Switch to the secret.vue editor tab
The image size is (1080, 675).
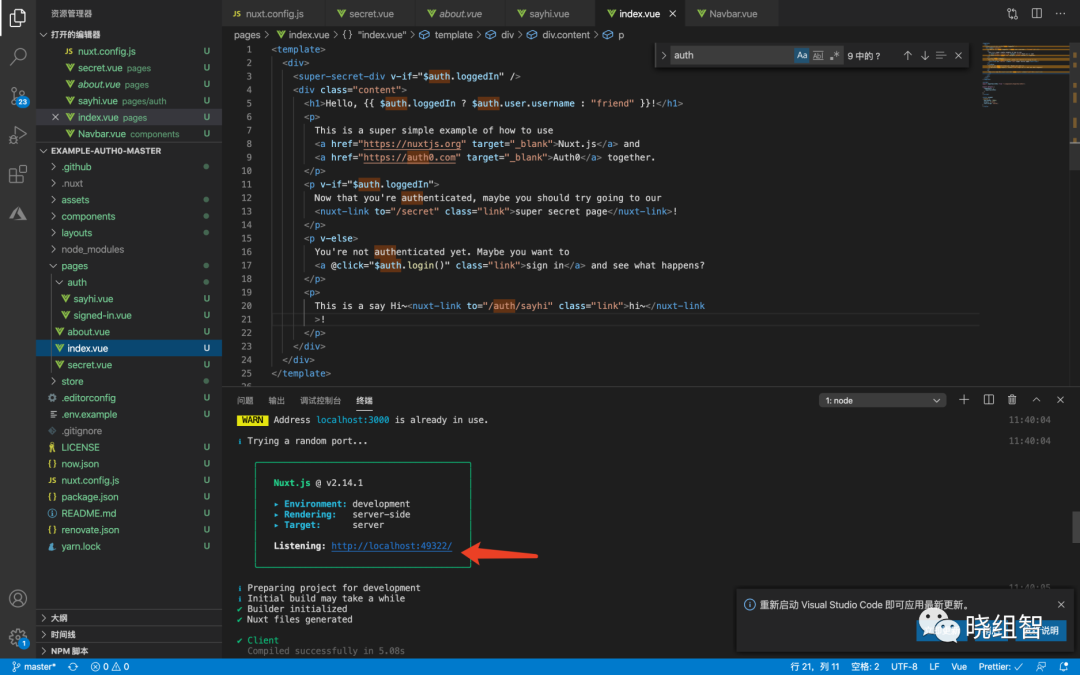tap(368, 14)
